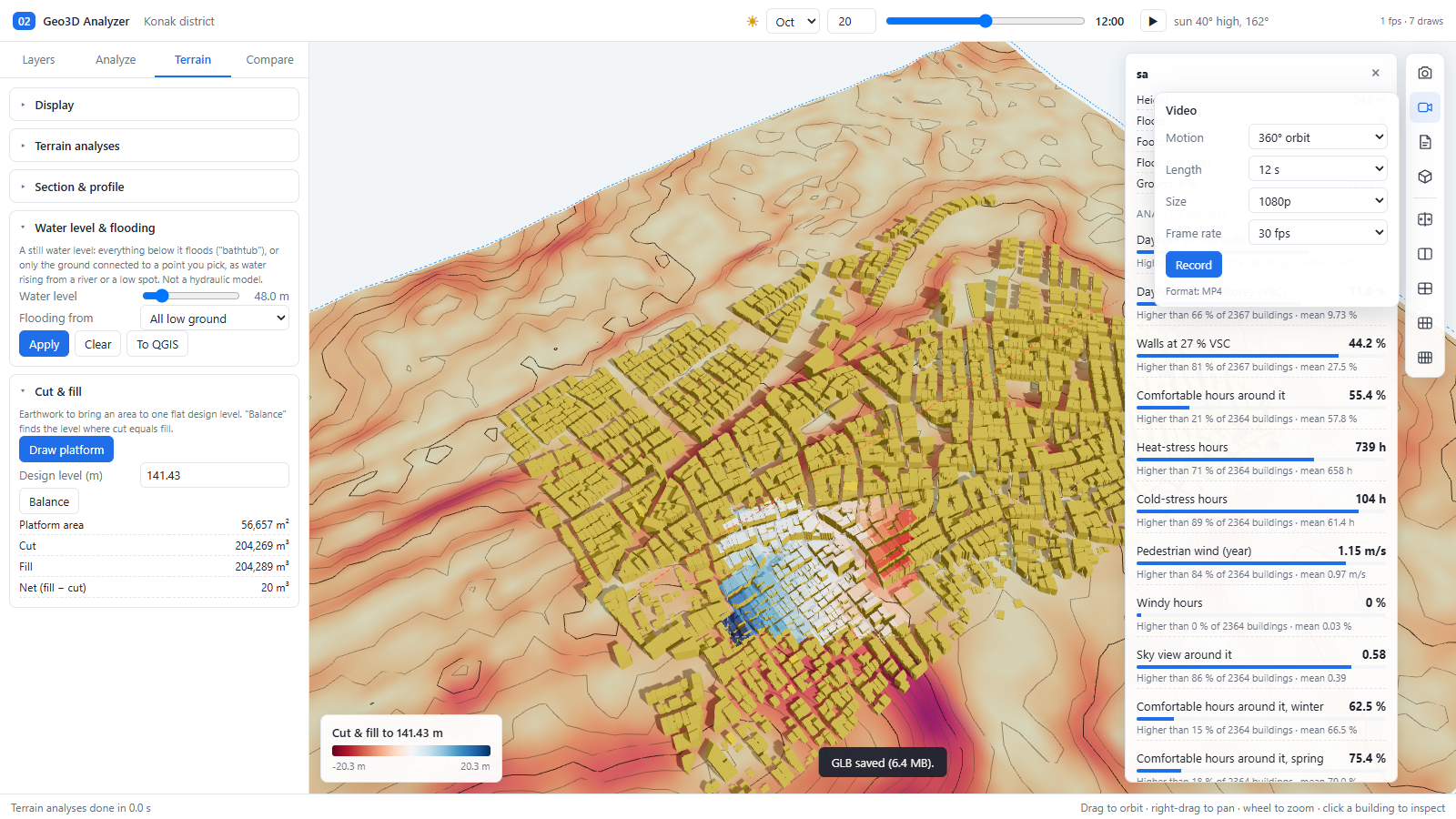Open the Frame rate dropdown
The width and height of the screenshot is (1456, 819).
coord(1318,233)
